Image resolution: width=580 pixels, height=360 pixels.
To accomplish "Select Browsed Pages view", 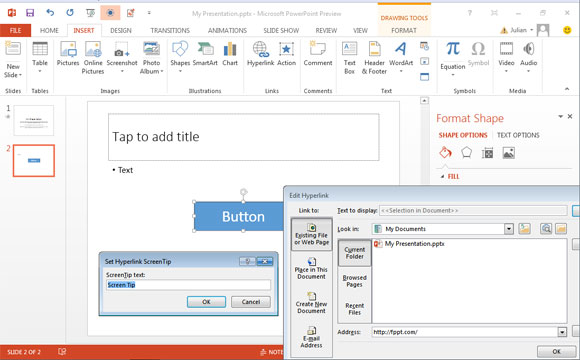I will [354, 281].
